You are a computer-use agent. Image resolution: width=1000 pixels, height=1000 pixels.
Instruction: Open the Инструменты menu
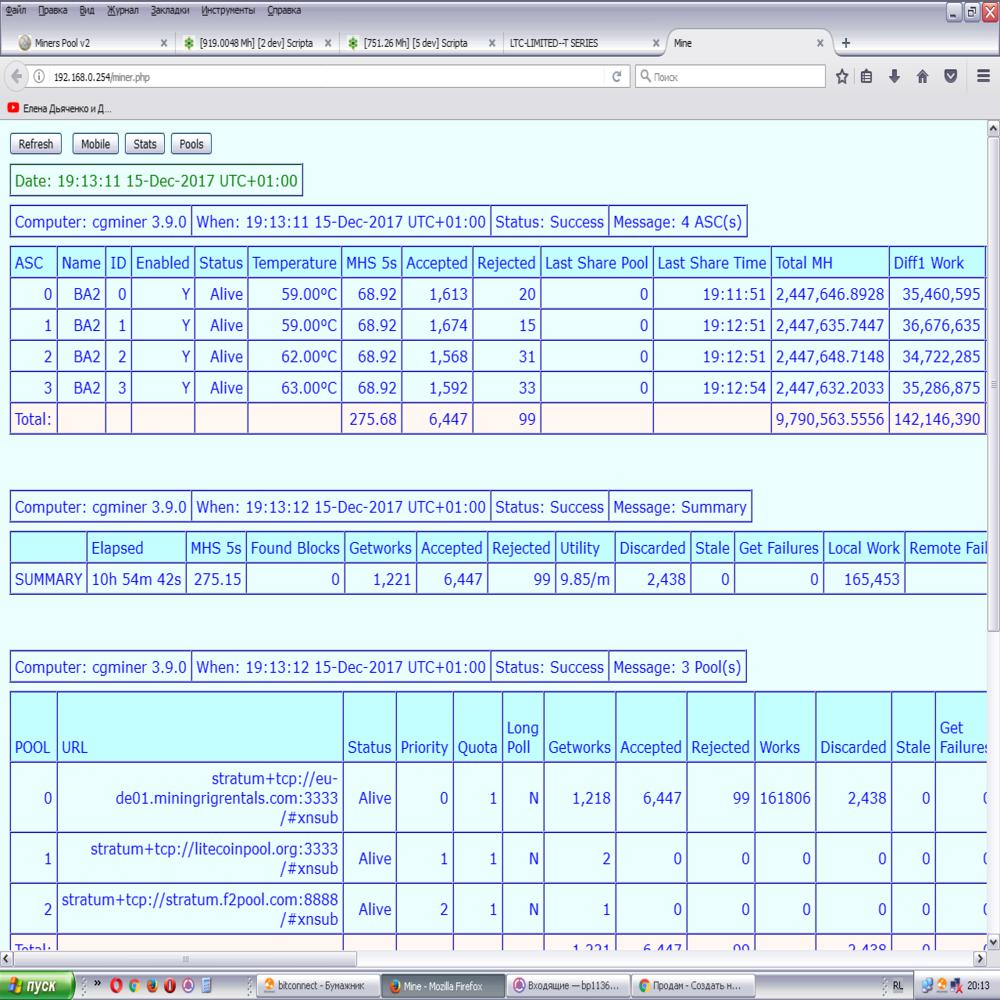point(227,10)
